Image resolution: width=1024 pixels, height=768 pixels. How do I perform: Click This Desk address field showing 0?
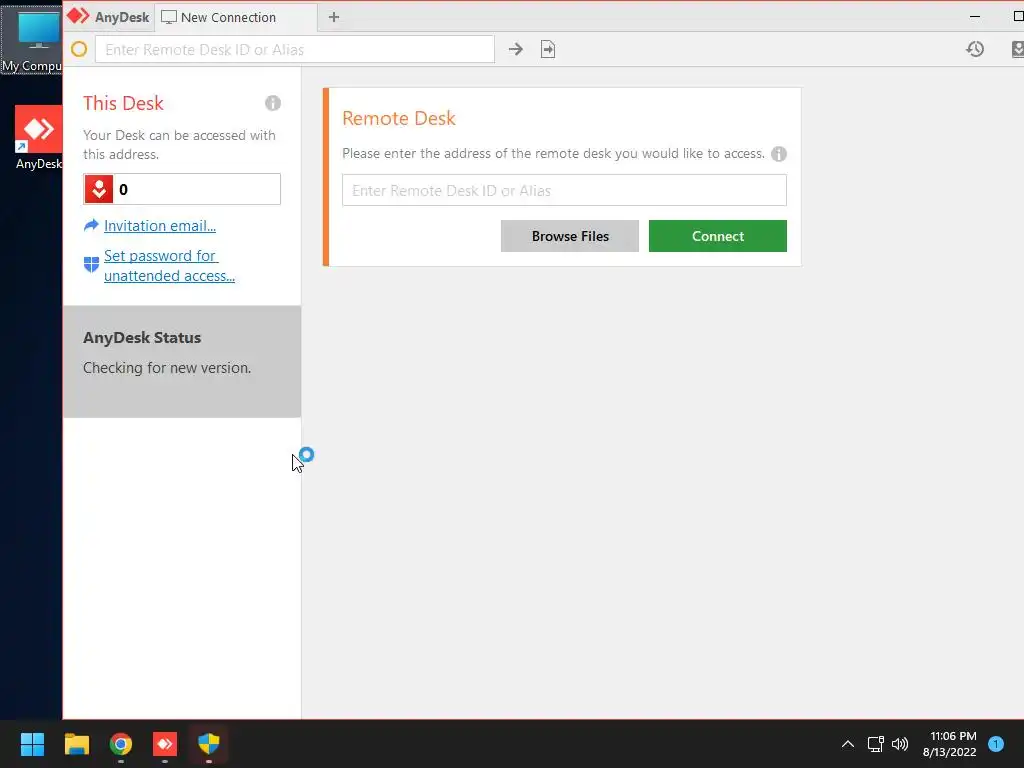(182, 189)
